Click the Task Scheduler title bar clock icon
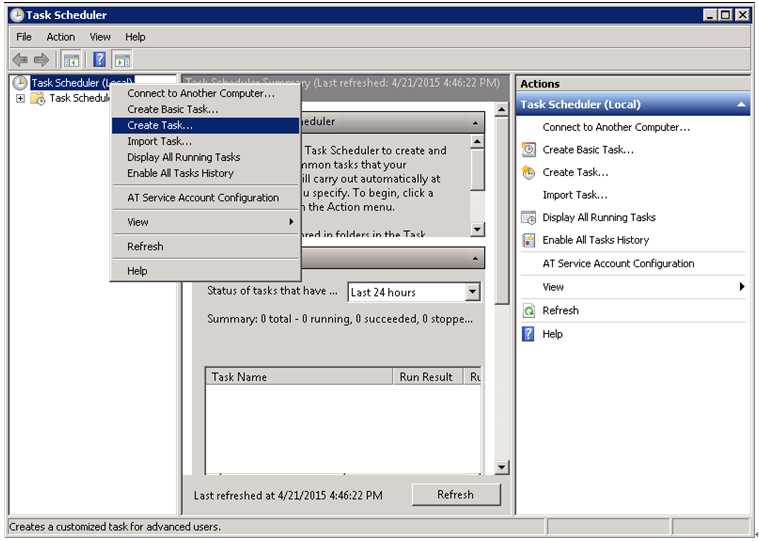Screen dimensions: 759x541 17,15
